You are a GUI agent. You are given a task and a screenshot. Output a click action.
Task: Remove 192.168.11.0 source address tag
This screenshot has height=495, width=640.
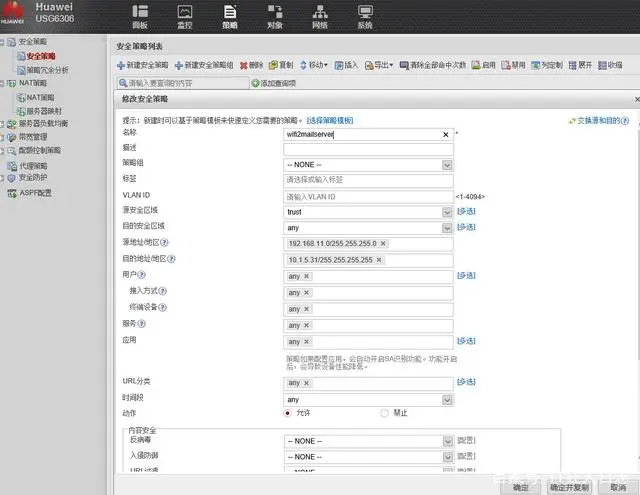(x=383, y=244)
